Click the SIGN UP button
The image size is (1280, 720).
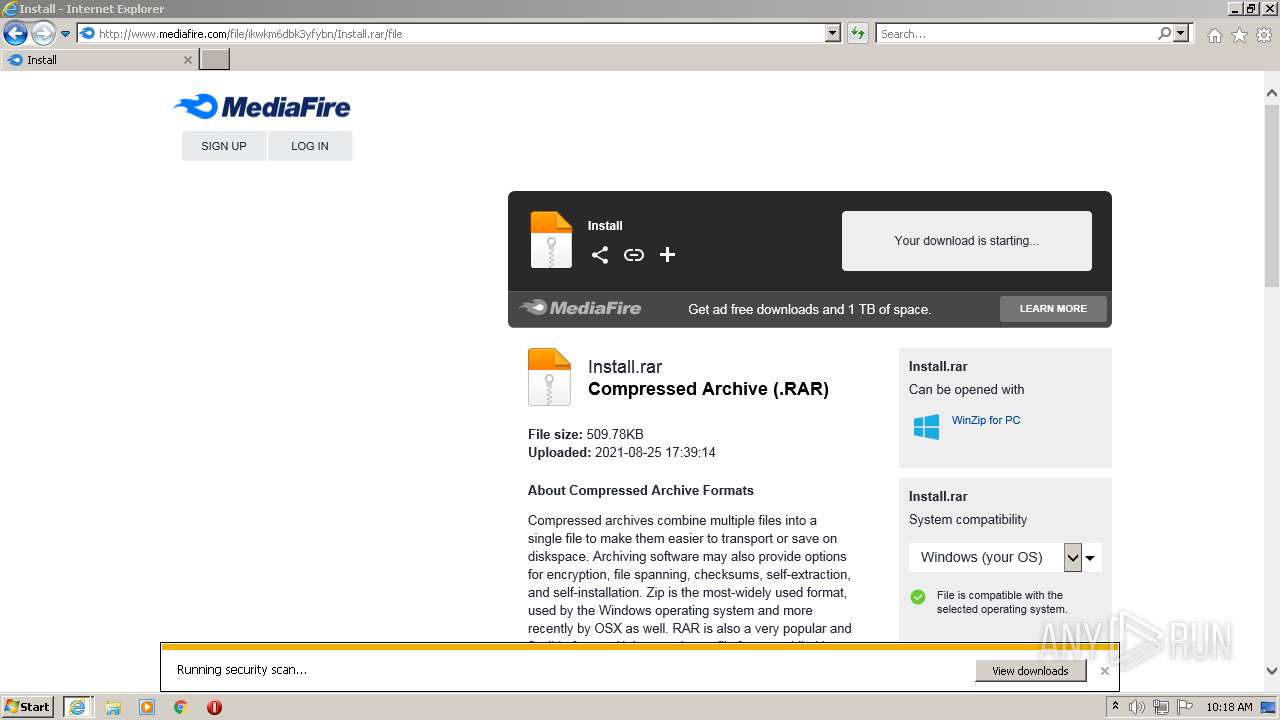pyautogui.click(x=224, y=146)
